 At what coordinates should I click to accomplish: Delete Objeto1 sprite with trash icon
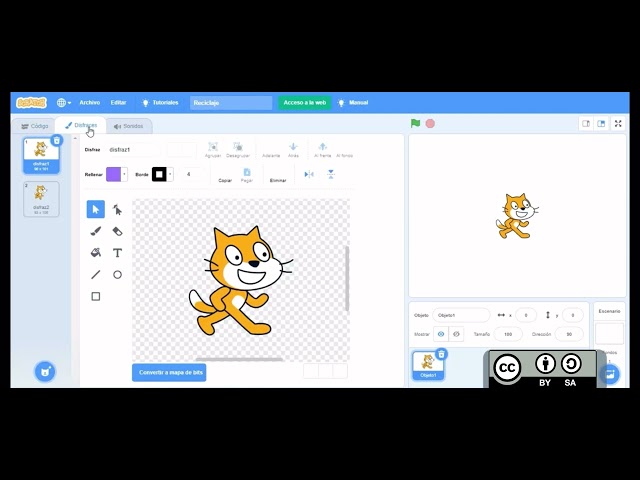[441, 354]
